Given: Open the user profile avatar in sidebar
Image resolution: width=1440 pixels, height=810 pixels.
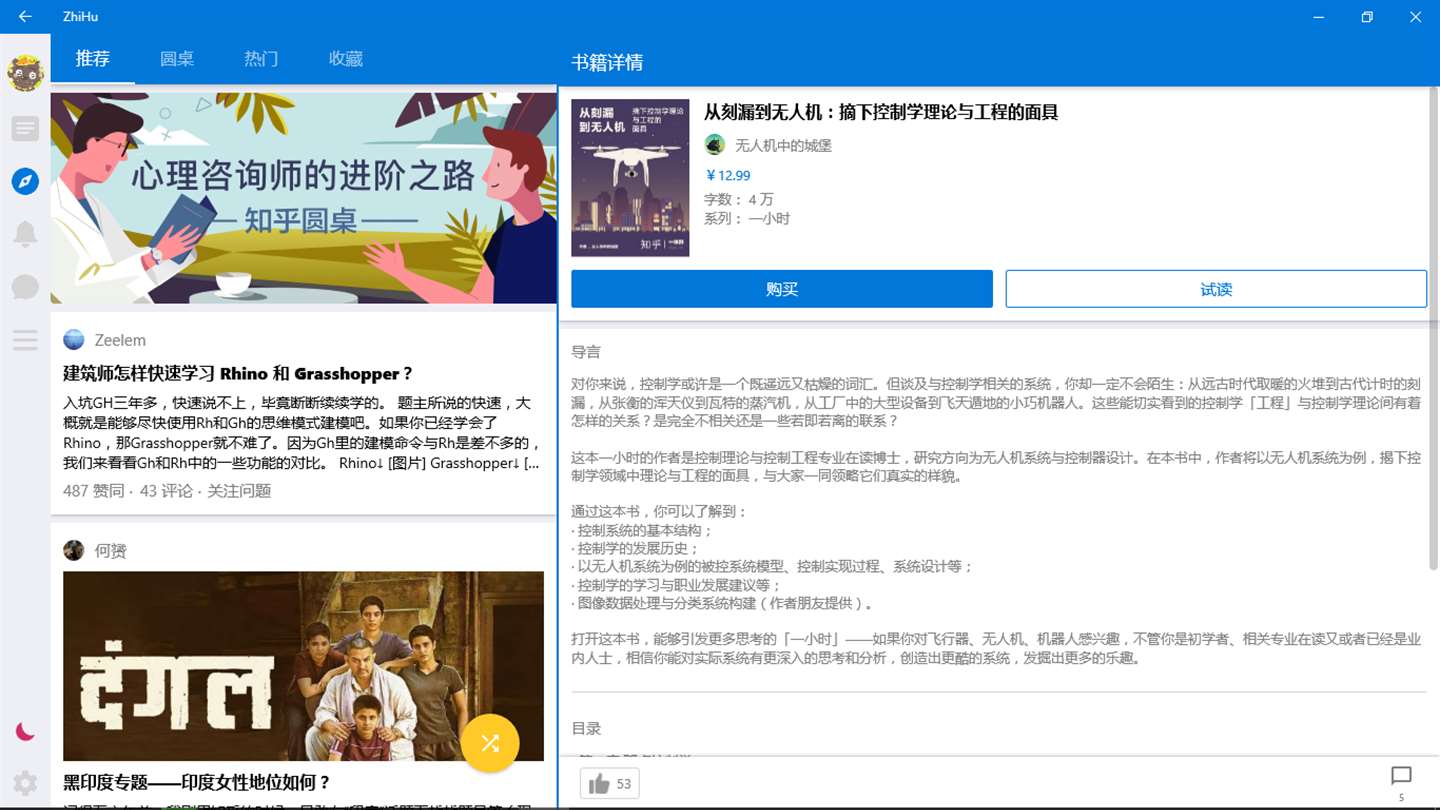Looking at the screenshot, I should [25, 73].
